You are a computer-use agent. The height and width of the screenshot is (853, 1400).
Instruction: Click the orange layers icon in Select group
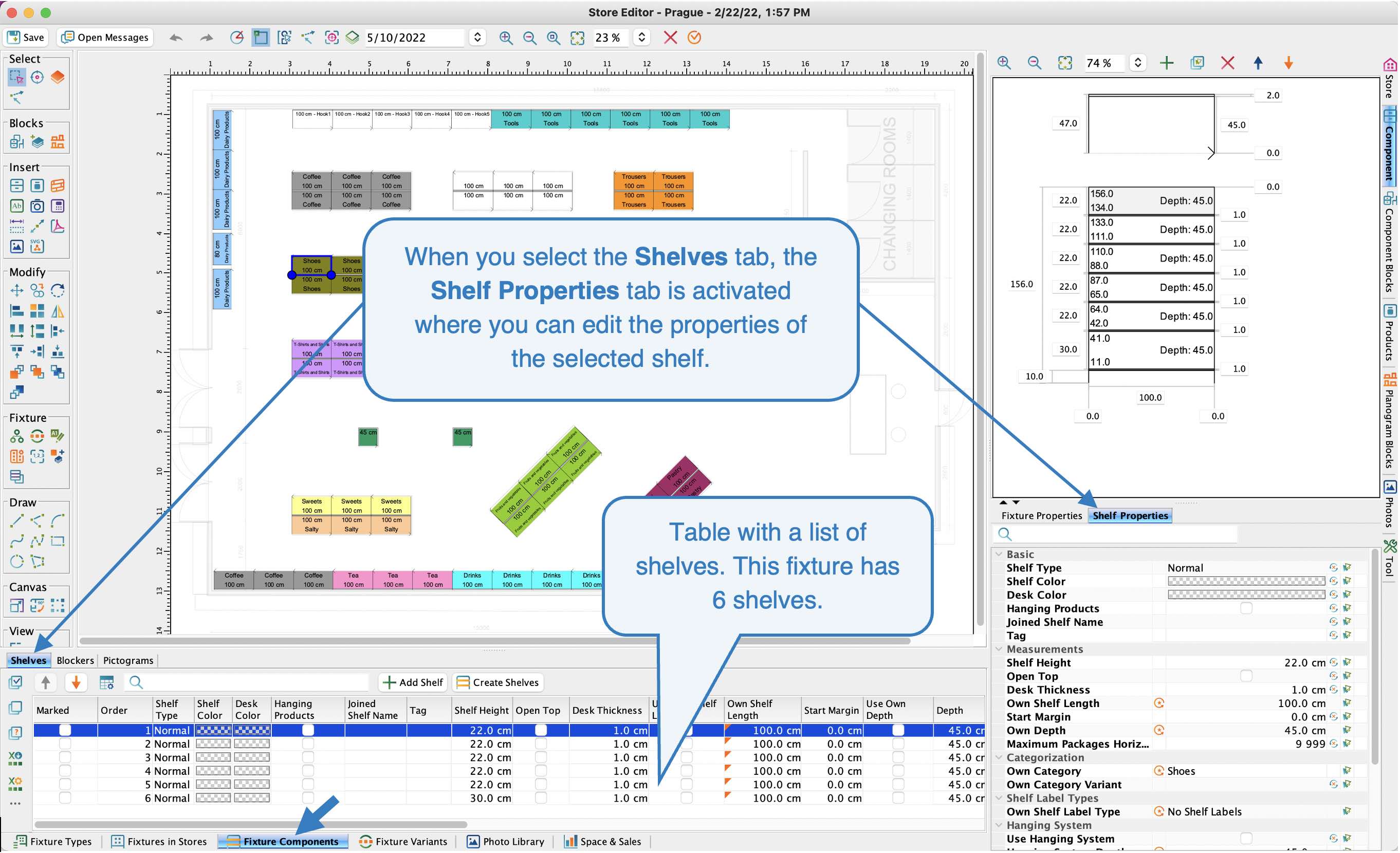click(x=58, y=77)
